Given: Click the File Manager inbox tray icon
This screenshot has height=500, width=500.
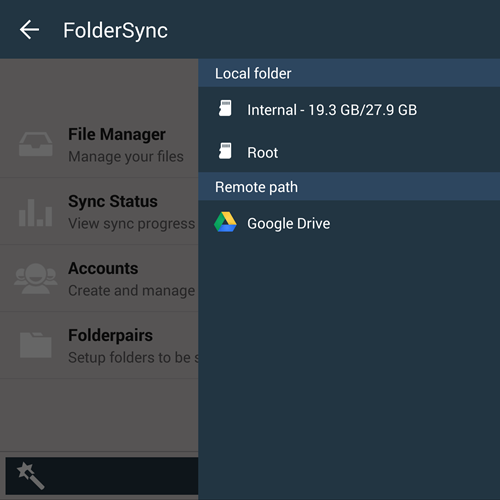Looking at the screenshot, I should [x=36, y=144].
